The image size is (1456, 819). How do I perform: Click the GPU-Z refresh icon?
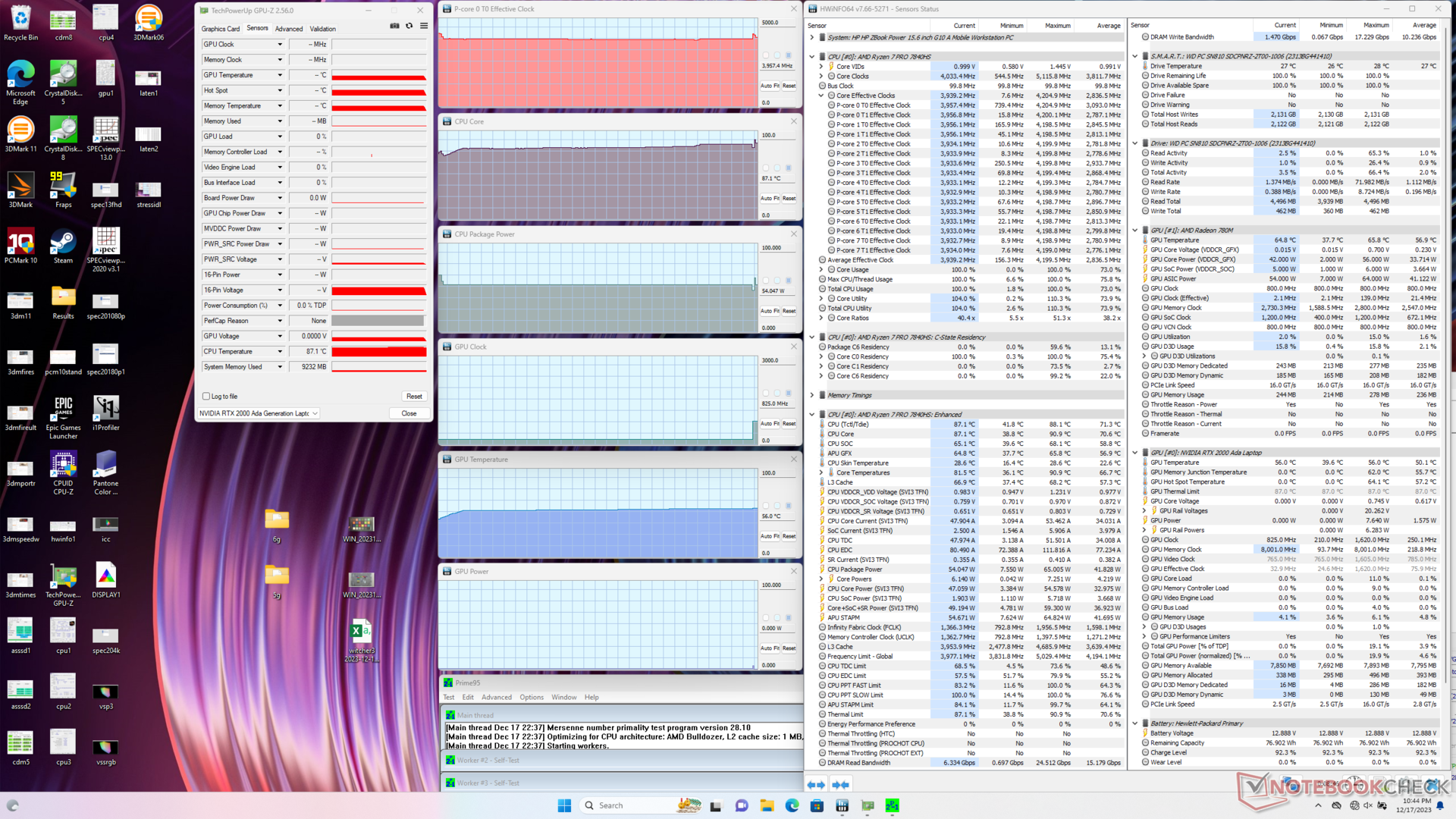click(x=409, y=27)
